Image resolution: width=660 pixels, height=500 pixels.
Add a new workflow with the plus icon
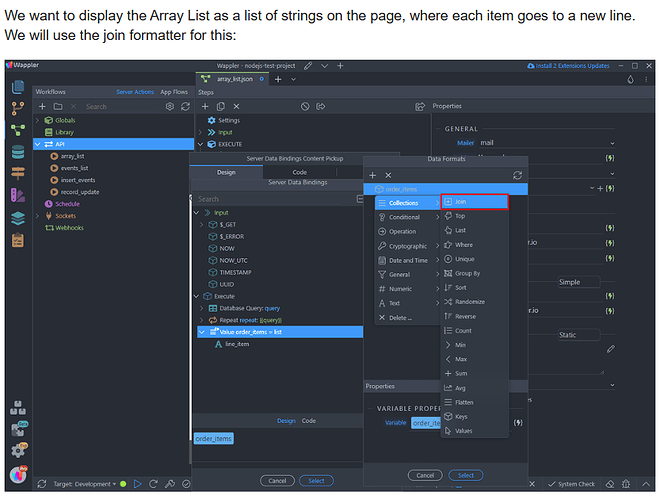[42, 106]
